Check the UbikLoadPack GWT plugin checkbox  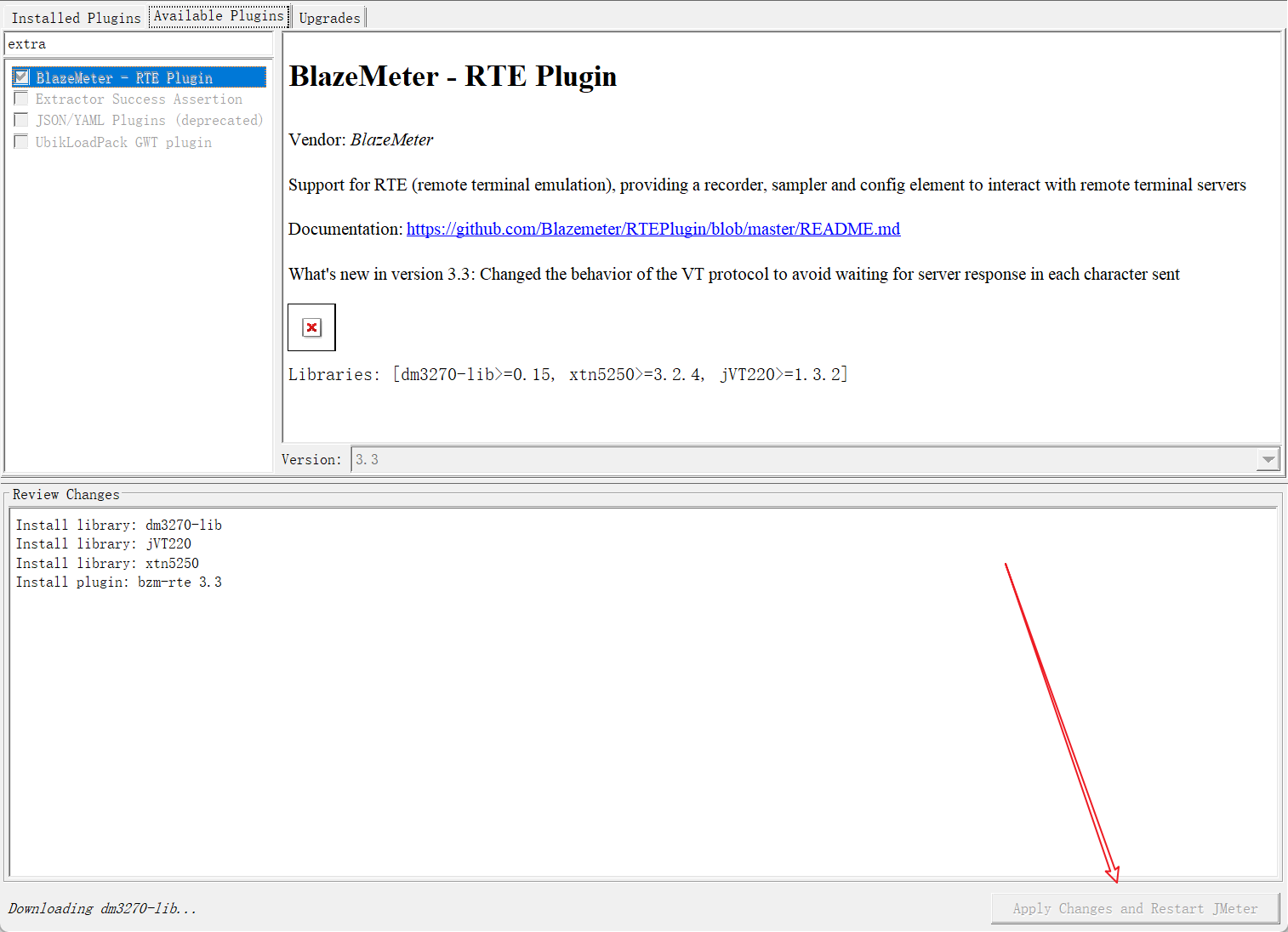(21, 142)
